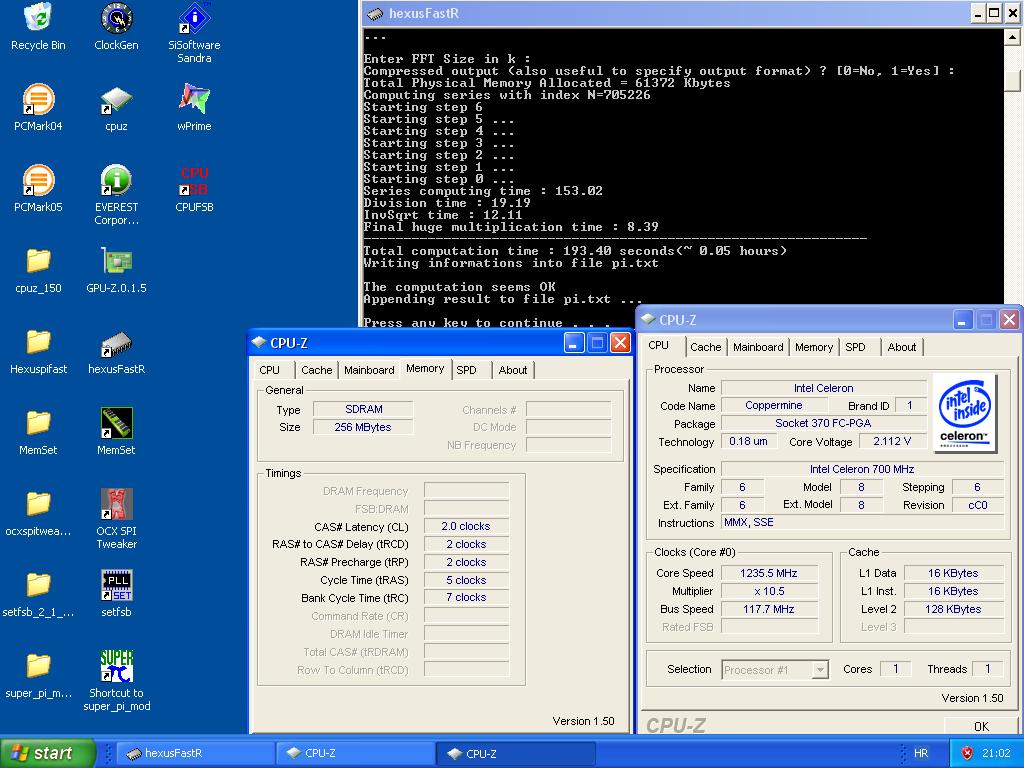Image resolution: width=1024 pixels, height=768 pixels.
Task: Open About tab in the processor CPU-Z window
Action: coord(902,347)
